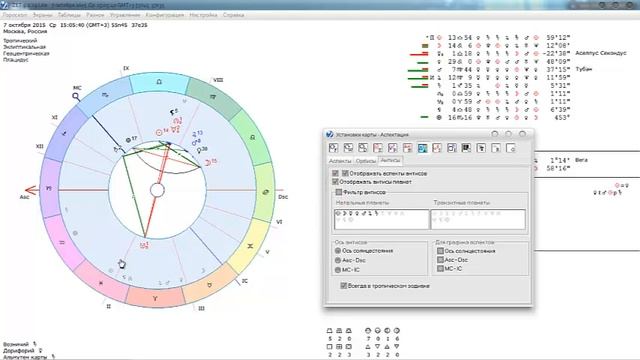Select 'Ось солнцестояния' radio under Ось антисов
This screenshot has height=360, width=640.
tap(338, 251)
